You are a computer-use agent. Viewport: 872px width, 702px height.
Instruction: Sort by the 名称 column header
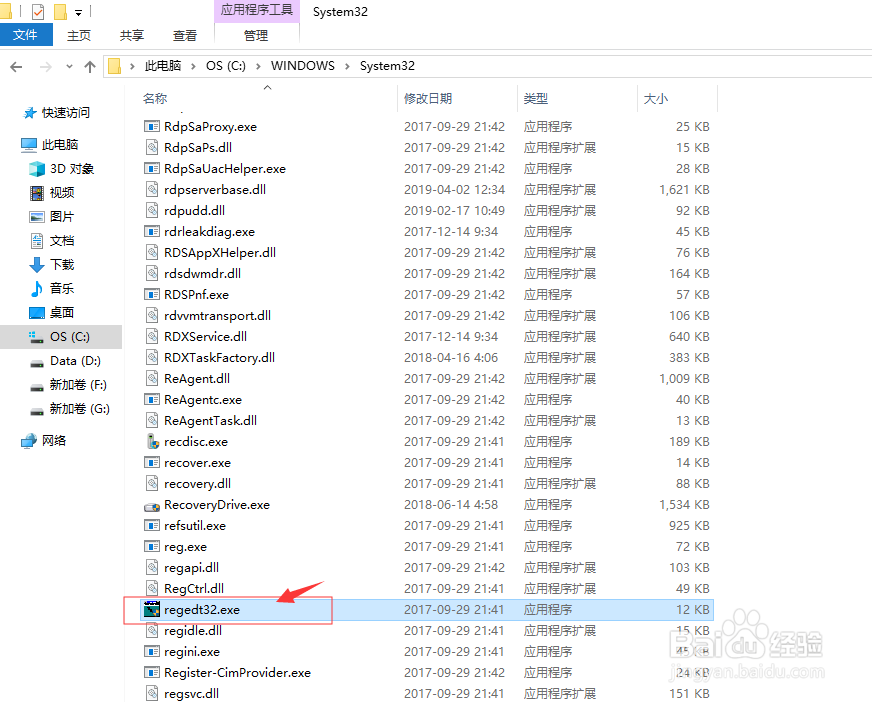pyautogui.click(x=155, y=98)
